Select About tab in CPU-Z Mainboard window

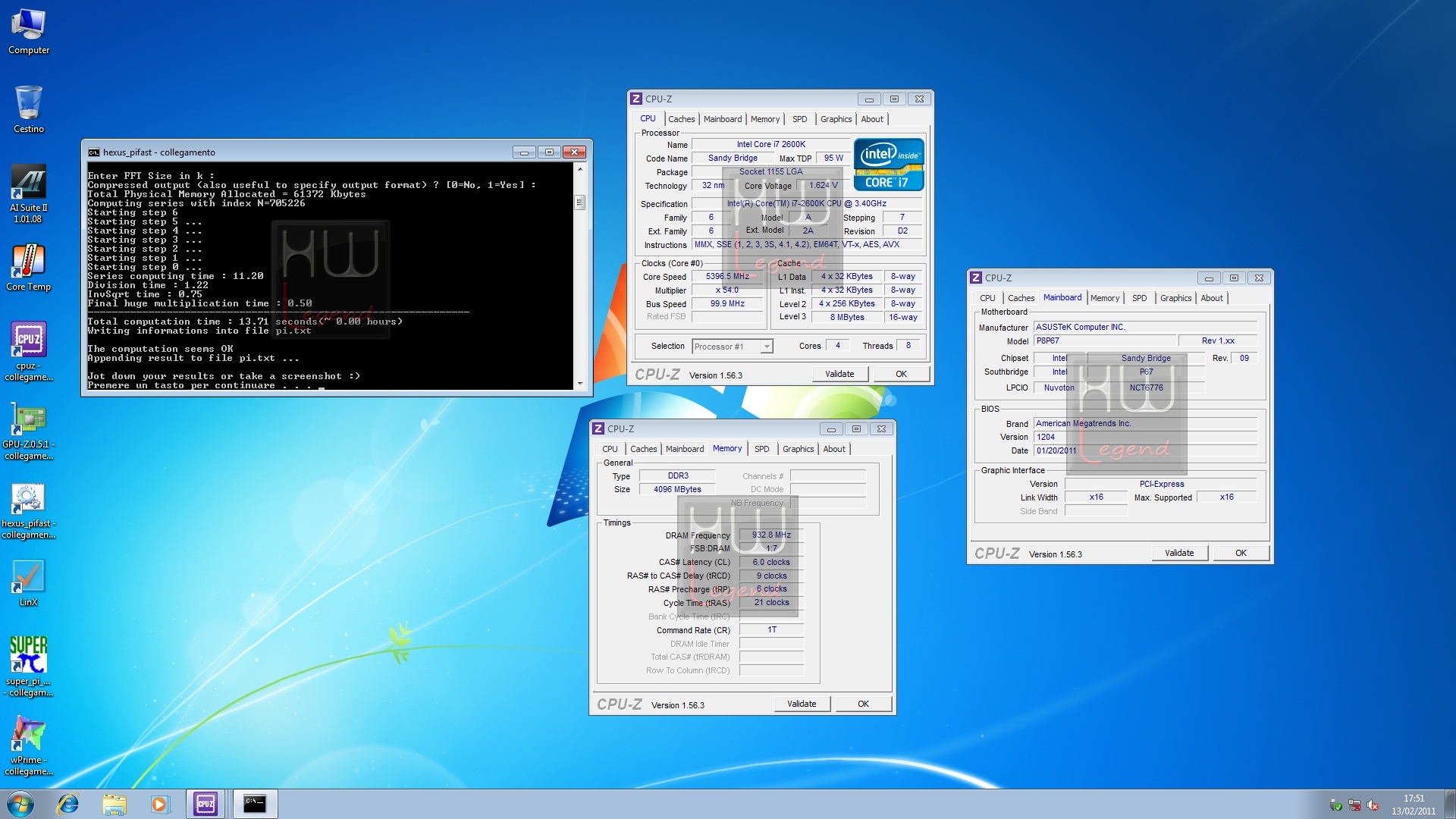(x=1212, y=298)
